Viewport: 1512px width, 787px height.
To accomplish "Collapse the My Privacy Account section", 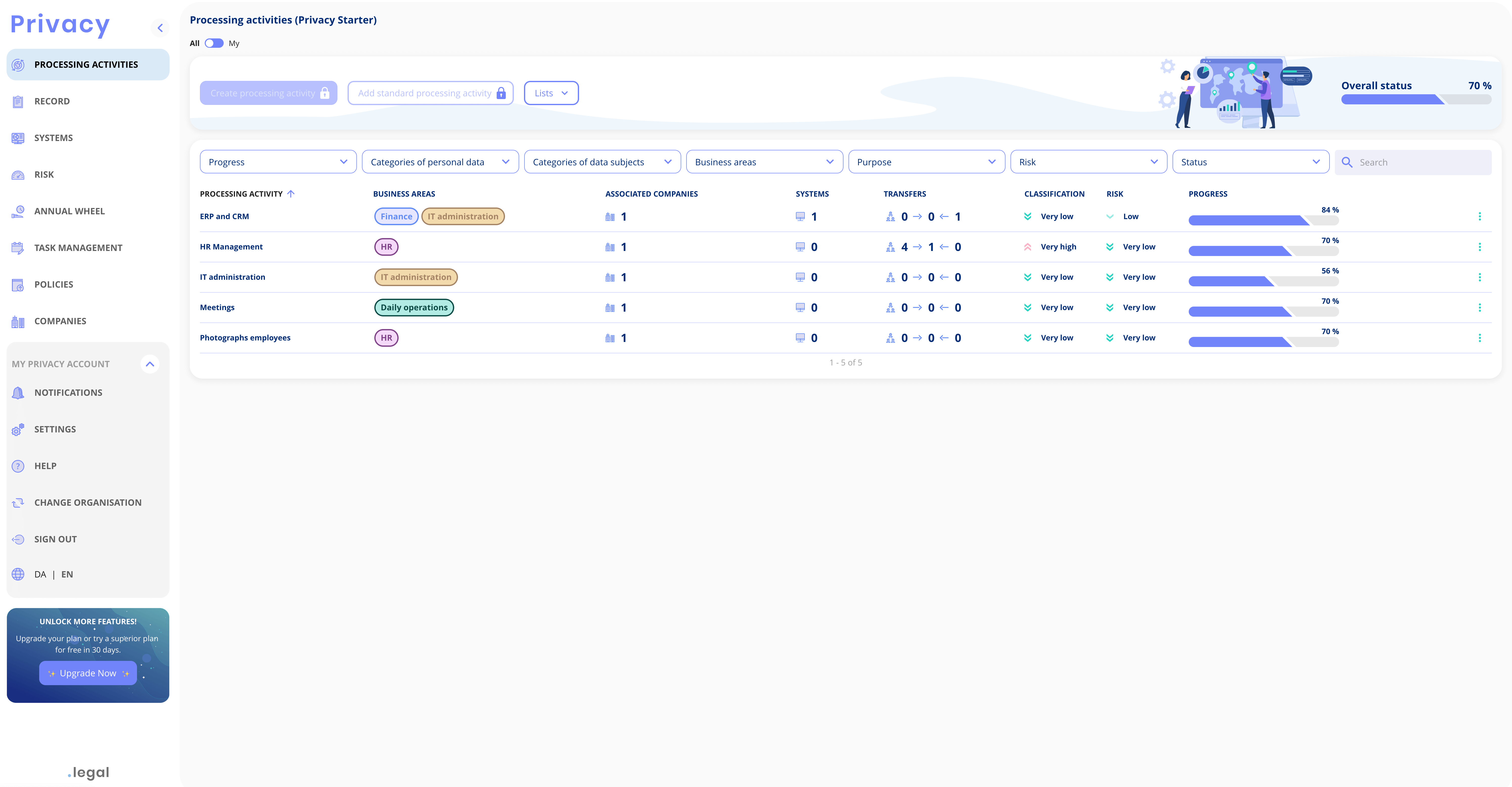I will point(150,364).
